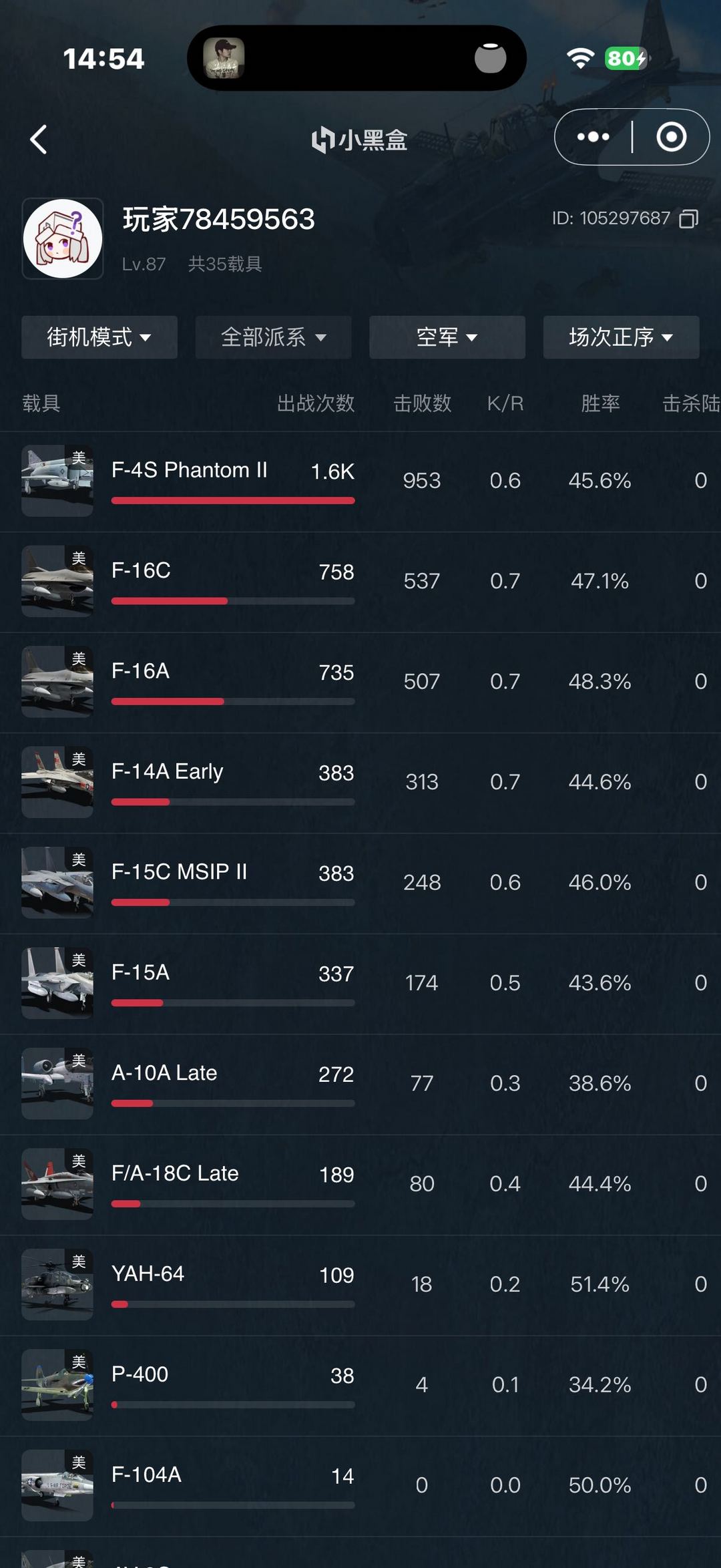Open the 全部派系 faction dropdown

[x=273, y=337]
